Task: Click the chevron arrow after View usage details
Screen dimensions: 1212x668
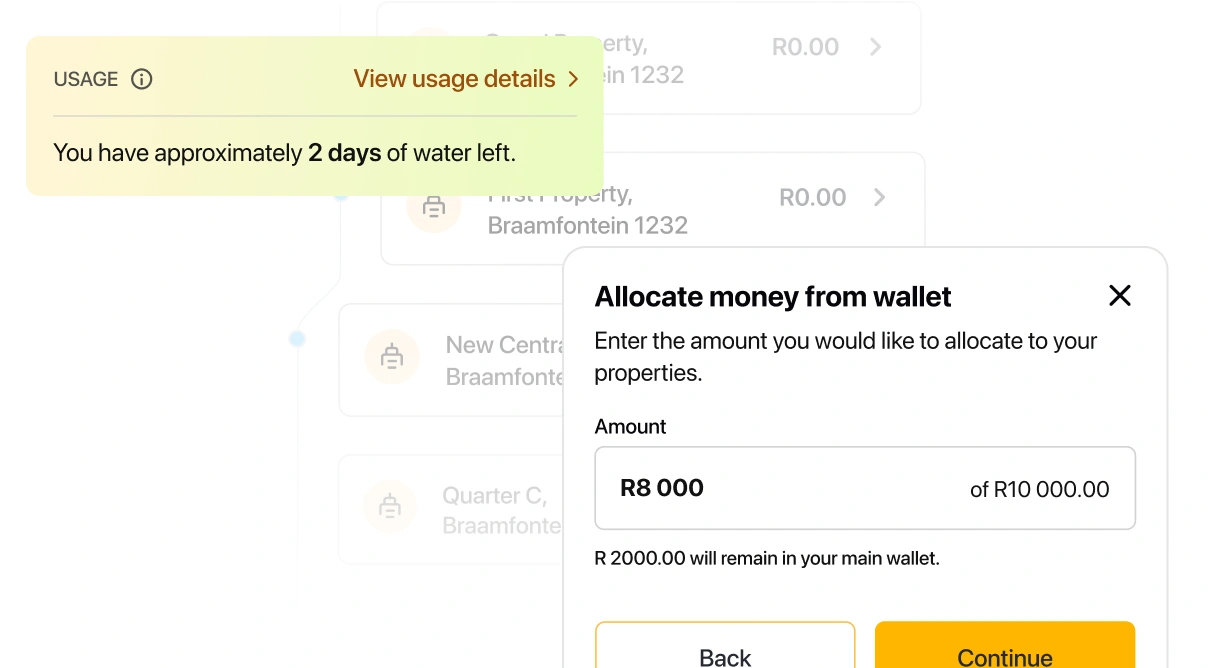Action: click(574, 79)
